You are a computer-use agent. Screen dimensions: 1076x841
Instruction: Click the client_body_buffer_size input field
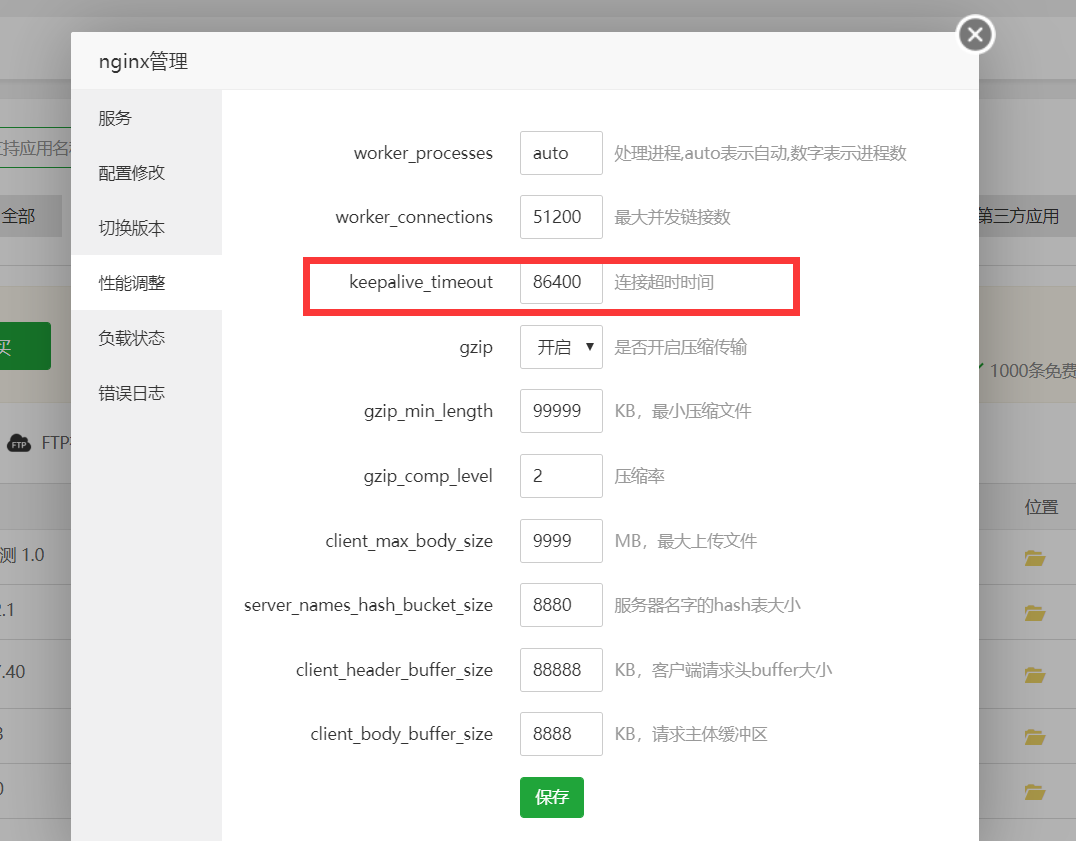(561, 734)
